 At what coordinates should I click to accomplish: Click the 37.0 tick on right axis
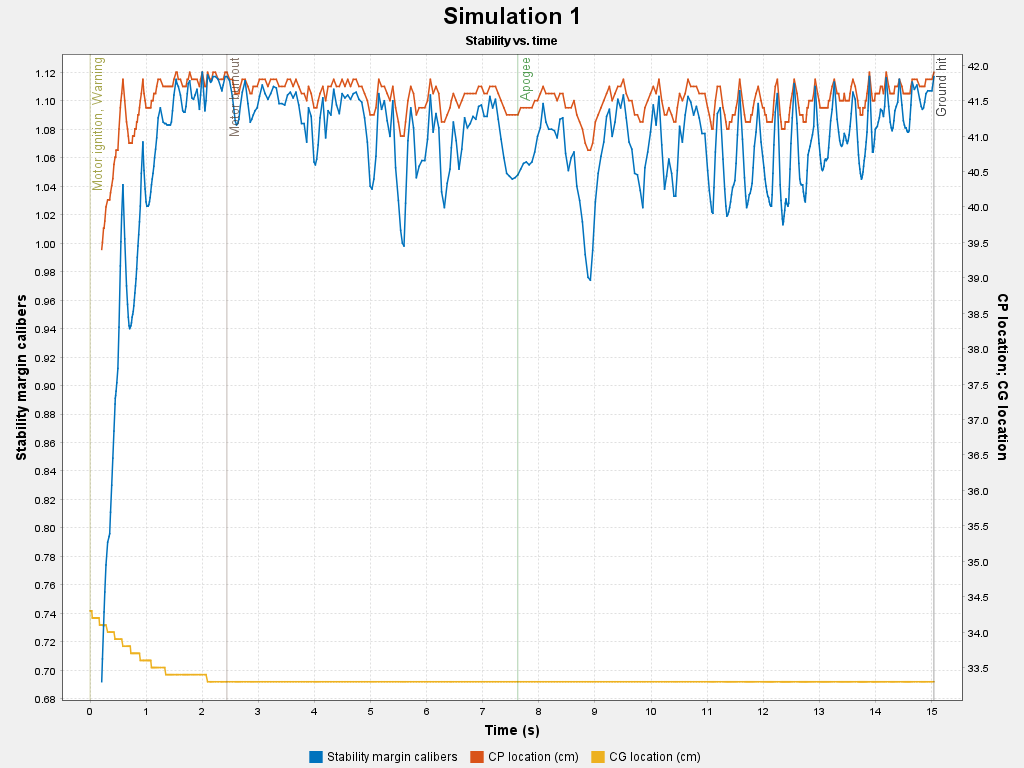pos(979,421)
